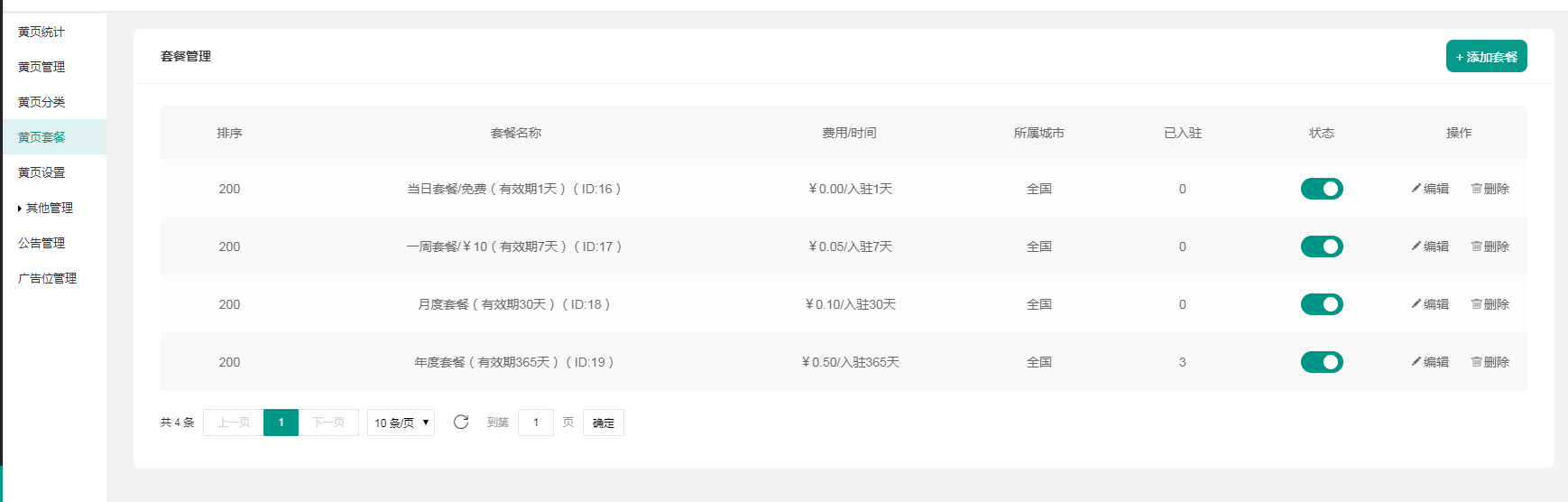Toggle the 月度套餐 status switch
1568x502 pixels.
tap(1322, 304)
